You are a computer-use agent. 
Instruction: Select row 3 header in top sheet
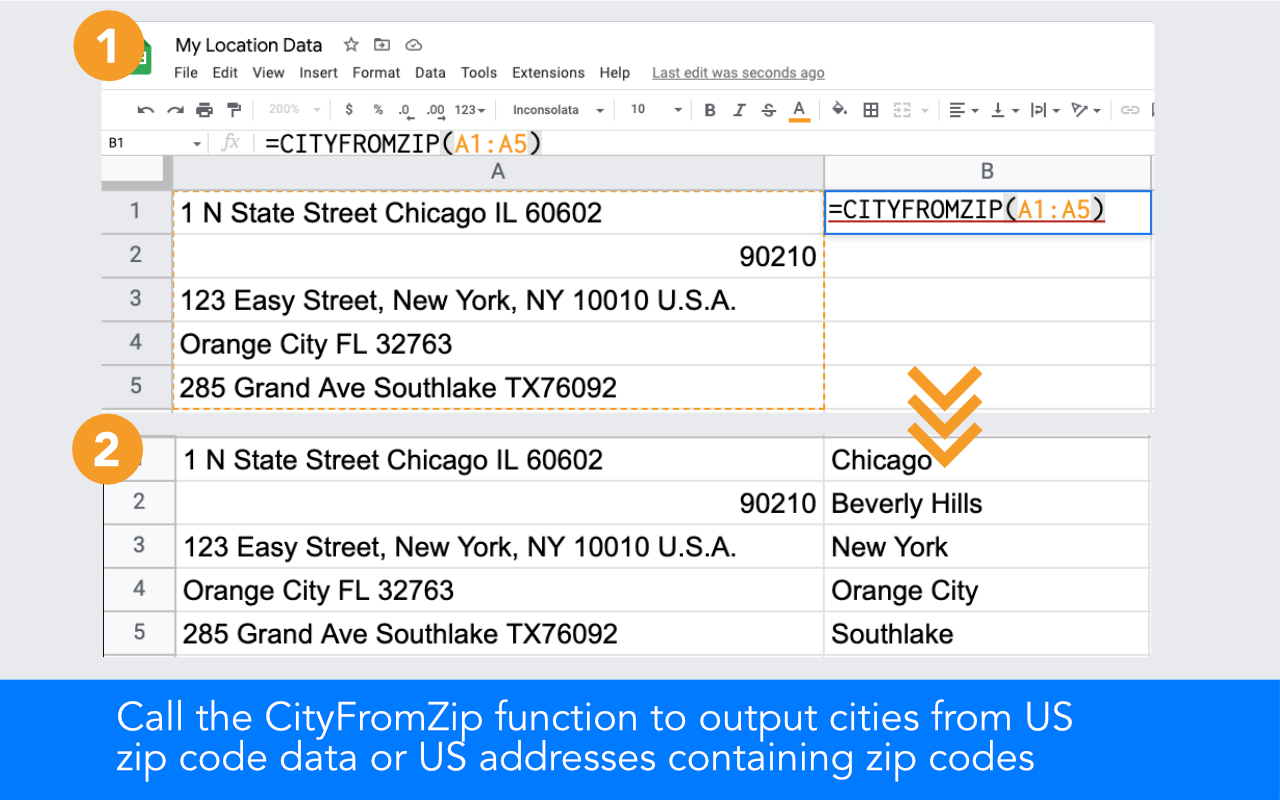[136, 299]
